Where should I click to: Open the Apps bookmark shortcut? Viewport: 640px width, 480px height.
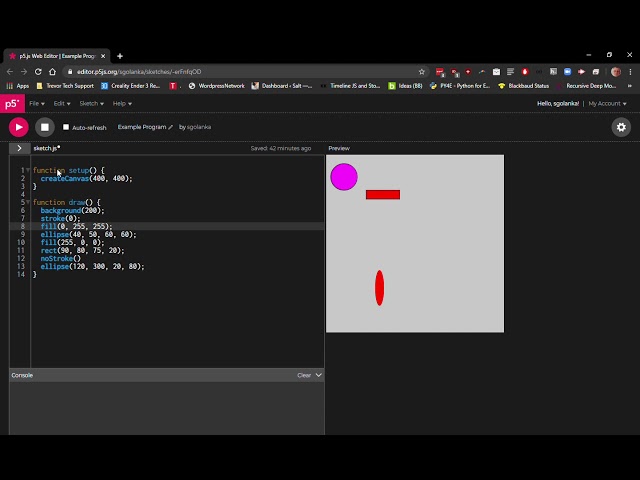(x=18, y=86)
